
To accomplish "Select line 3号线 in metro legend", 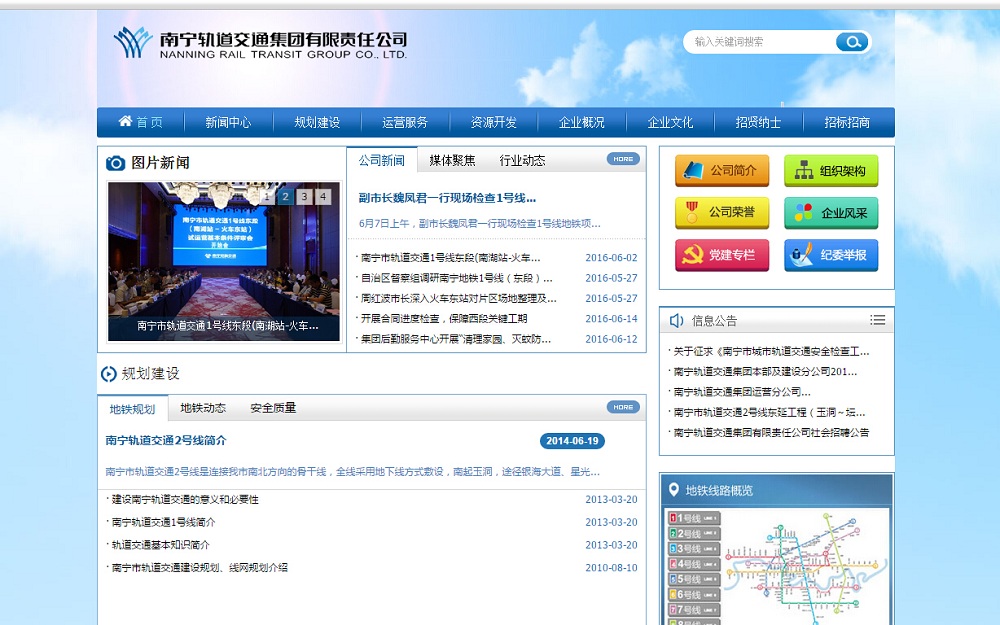I will [694, 548].
